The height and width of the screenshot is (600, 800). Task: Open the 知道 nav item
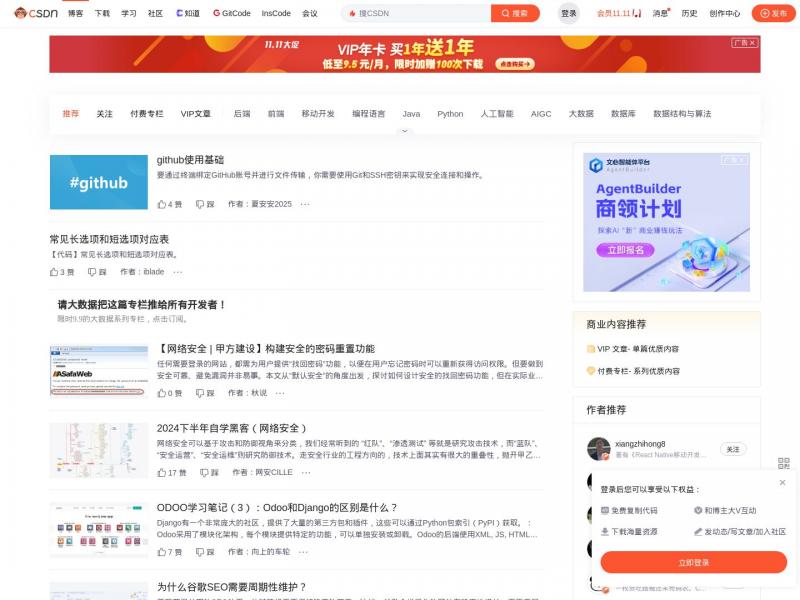pos(188,13)
